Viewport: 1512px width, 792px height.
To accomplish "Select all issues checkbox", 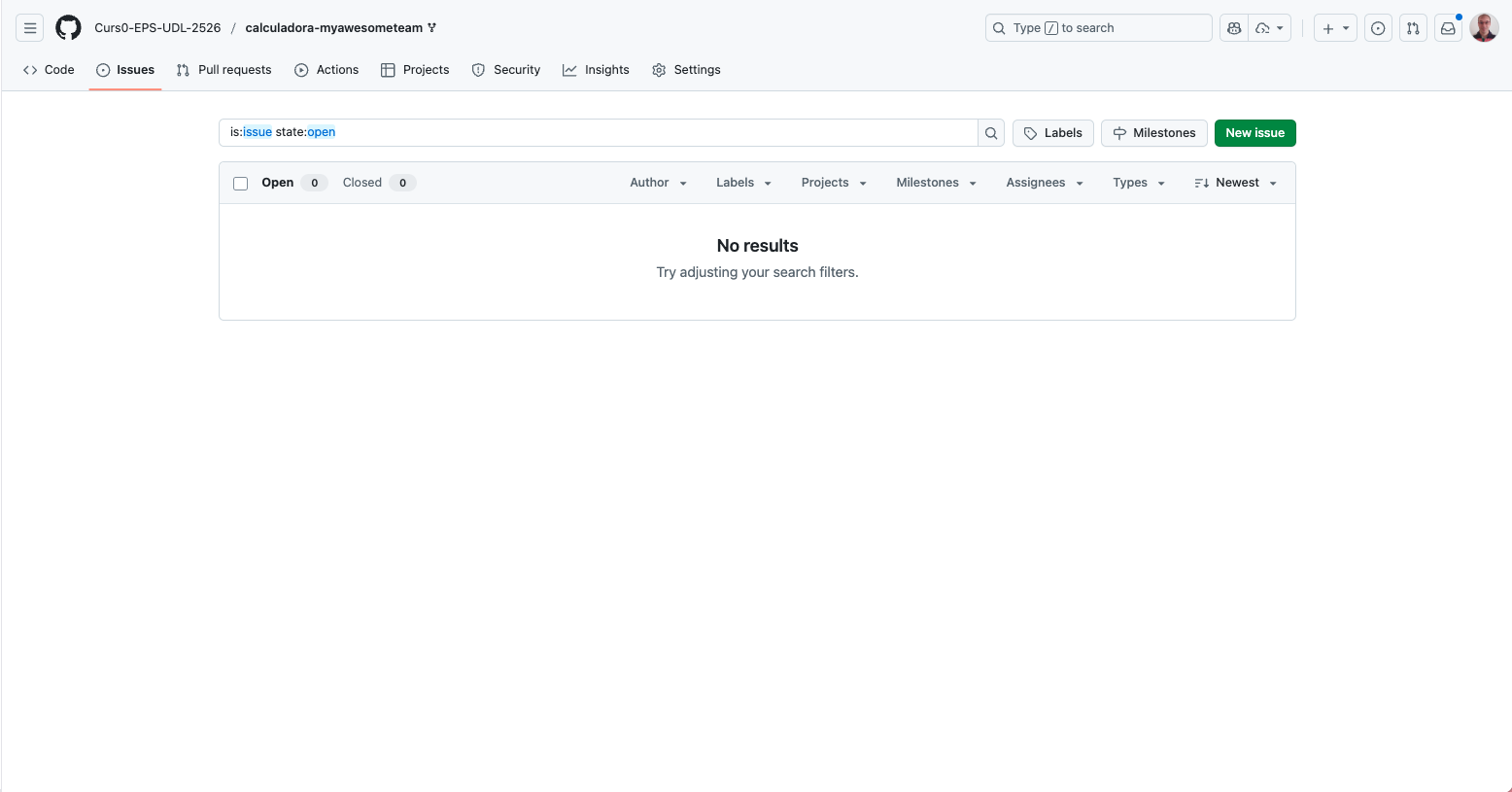I will pos(241,183).
